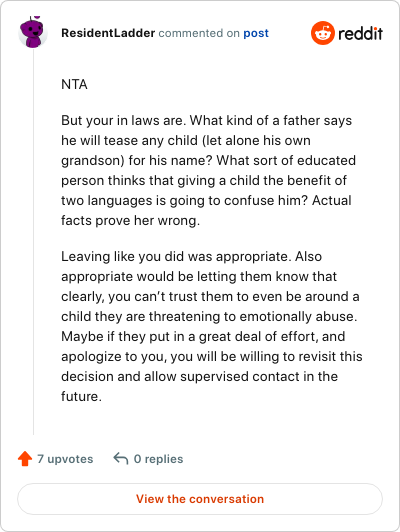This screenshot has width=400, height=532.
Task: Click the line starting "grandson) for his name?"
Action: pos(208,160)
